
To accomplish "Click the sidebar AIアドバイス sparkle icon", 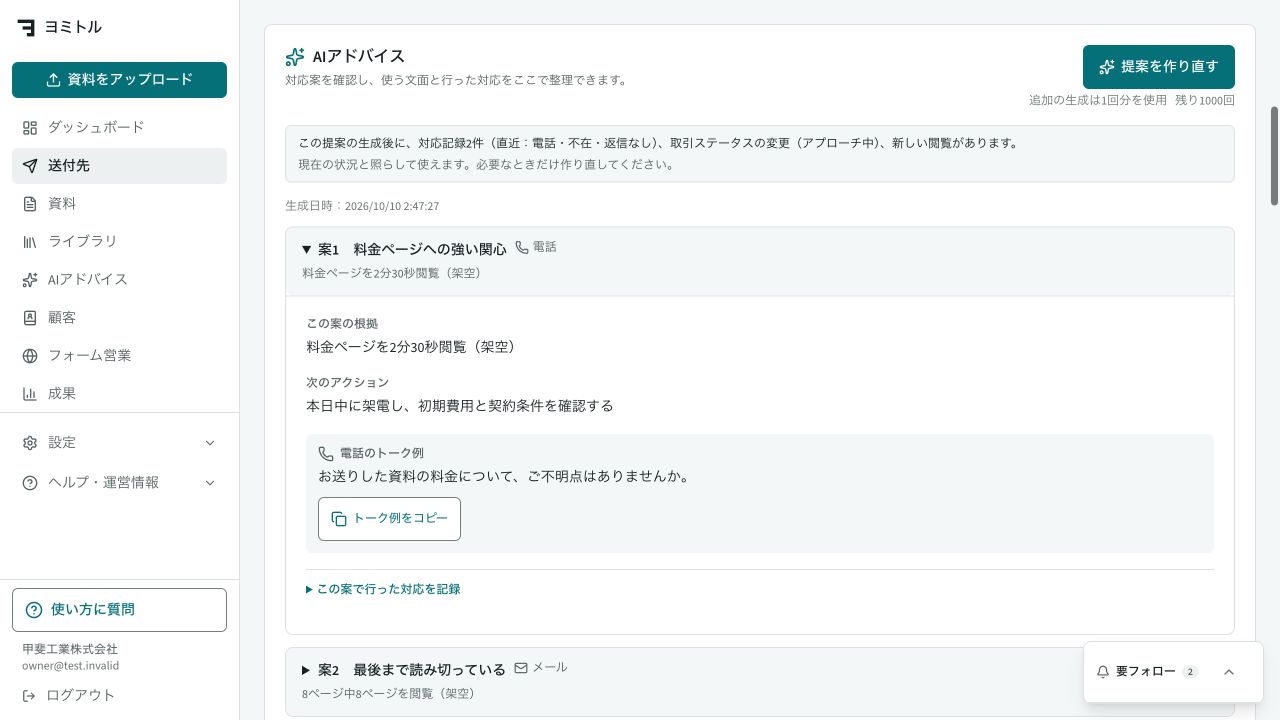I will click(x=30, y=280).
